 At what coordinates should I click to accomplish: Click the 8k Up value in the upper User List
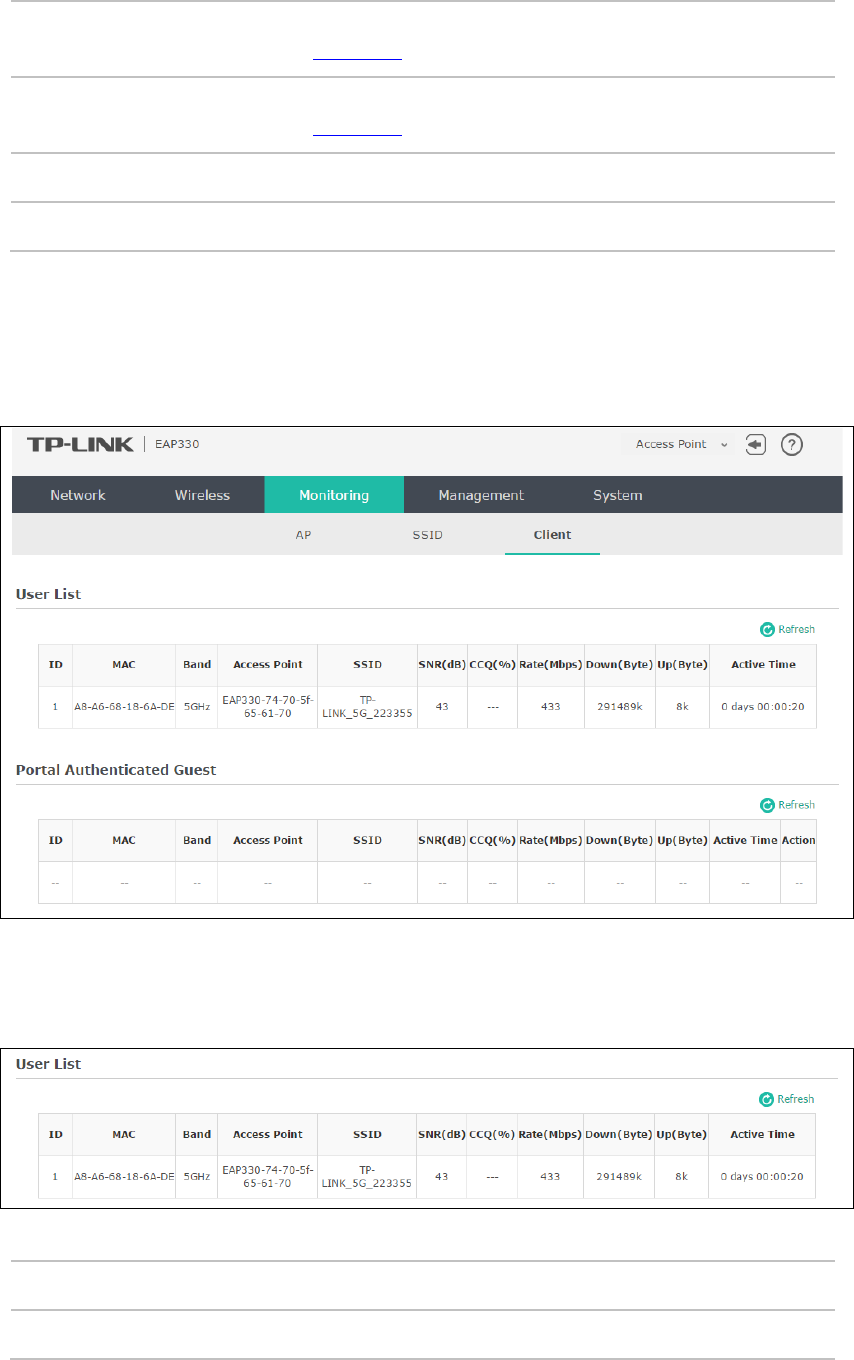click(682, 707)
